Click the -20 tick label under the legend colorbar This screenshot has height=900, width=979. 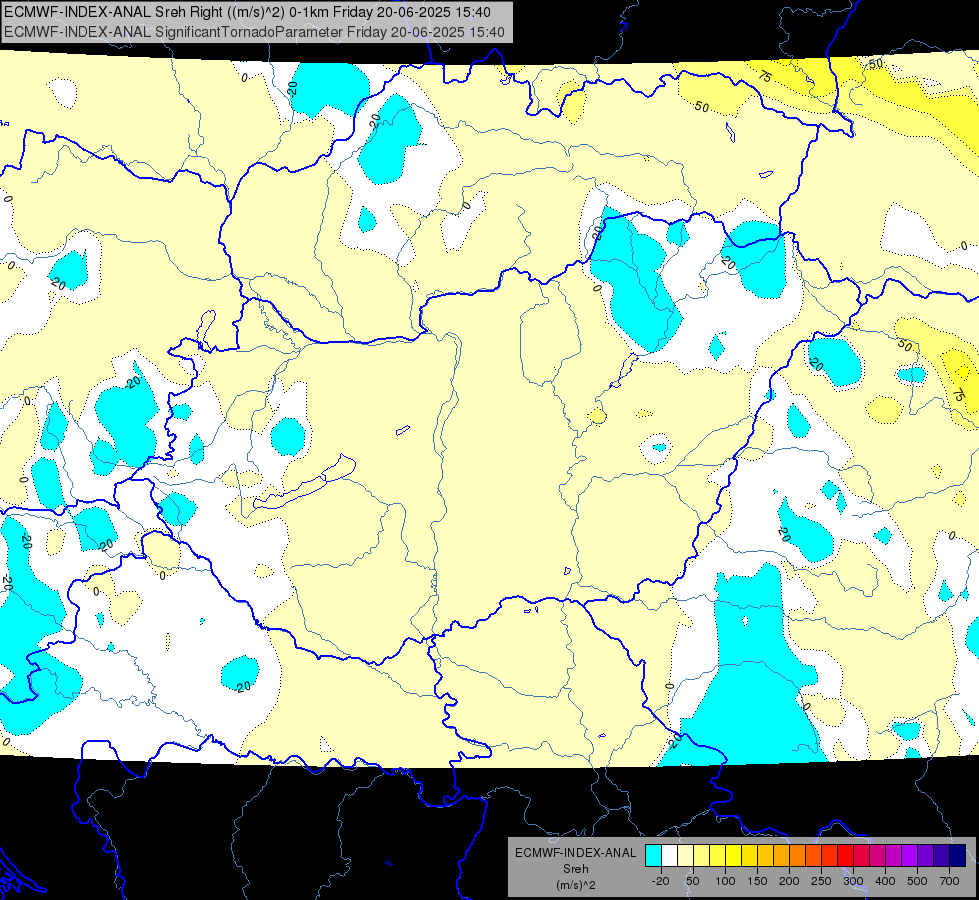point(660,881)
